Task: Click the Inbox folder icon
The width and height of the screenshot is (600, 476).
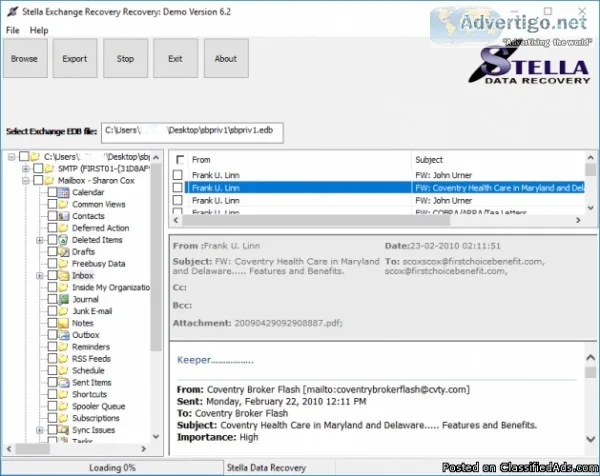Action: click(64, 275)
